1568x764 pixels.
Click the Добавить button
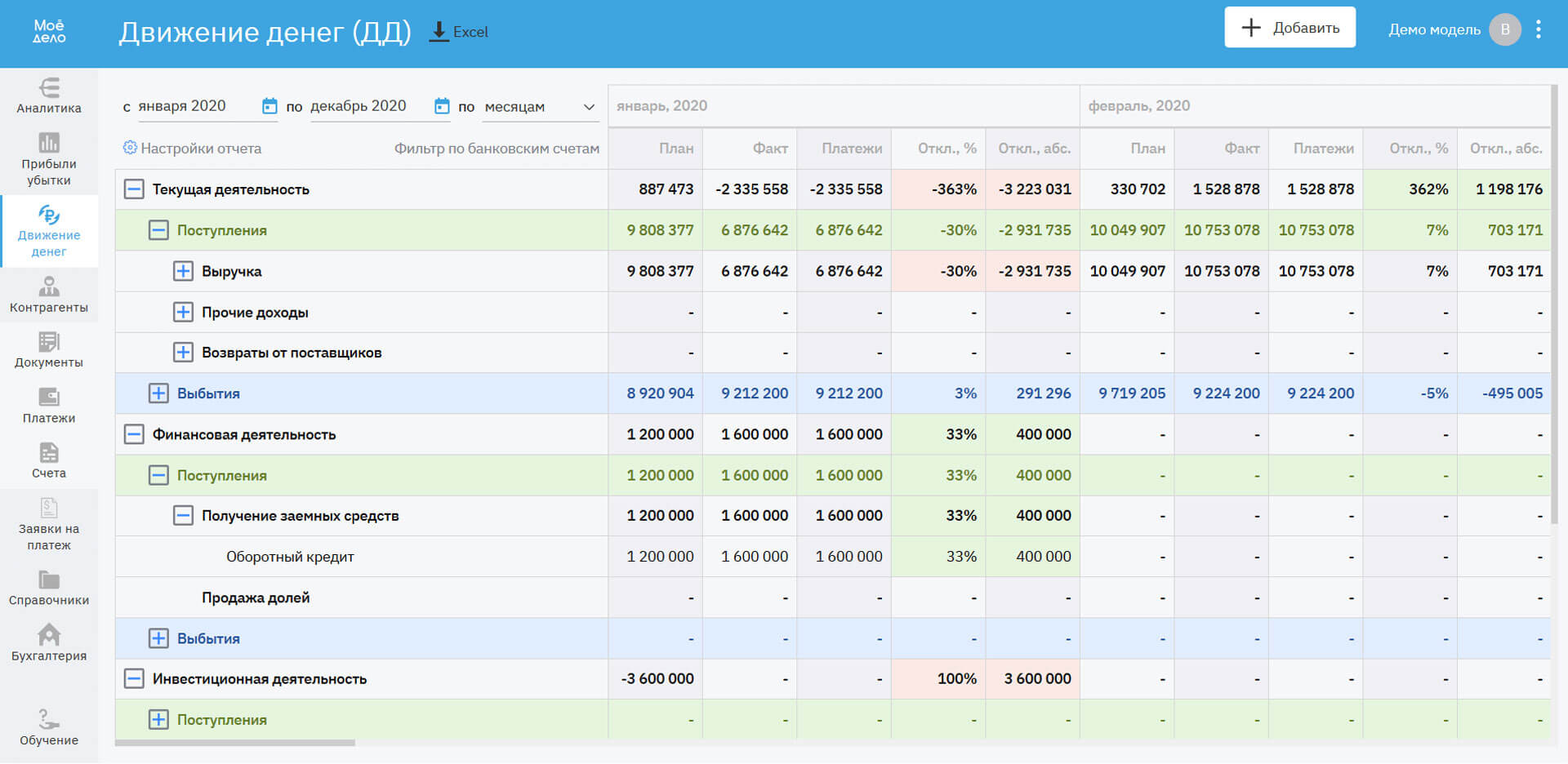[x=1290, y=28]
